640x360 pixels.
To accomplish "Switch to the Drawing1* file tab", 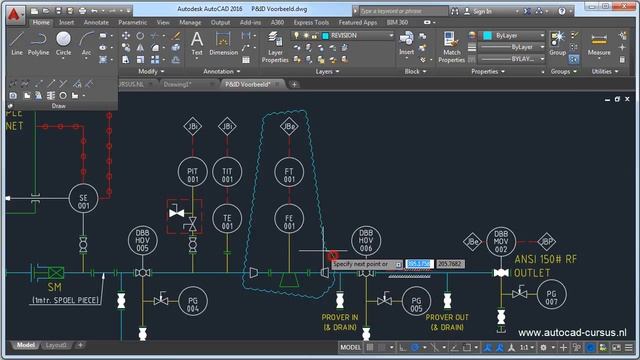I will (x=177, y=84).
